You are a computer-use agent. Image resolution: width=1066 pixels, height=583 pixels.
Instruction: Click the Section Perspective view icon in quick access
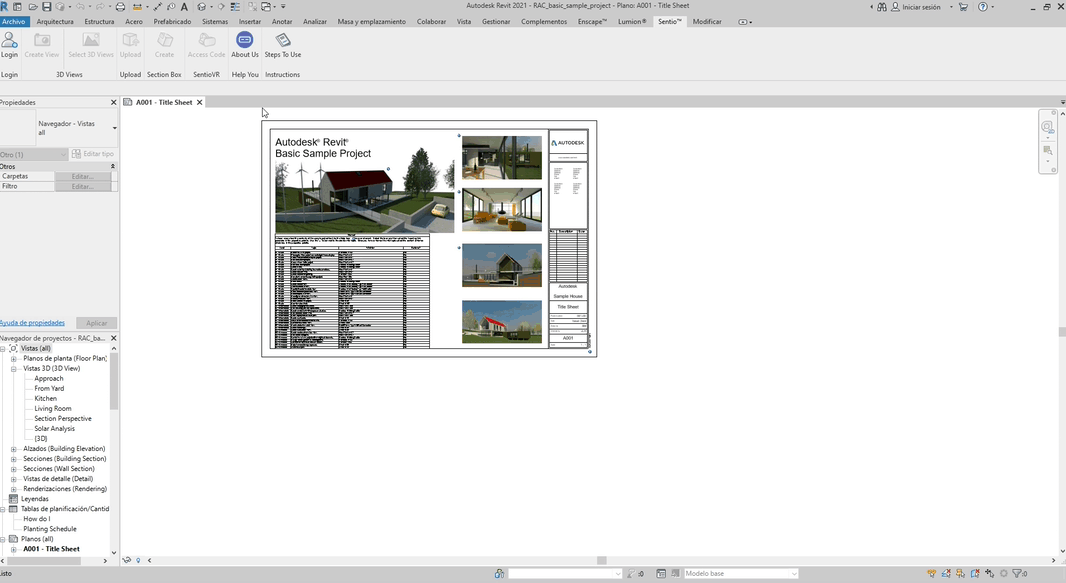[x=221, y=7]
